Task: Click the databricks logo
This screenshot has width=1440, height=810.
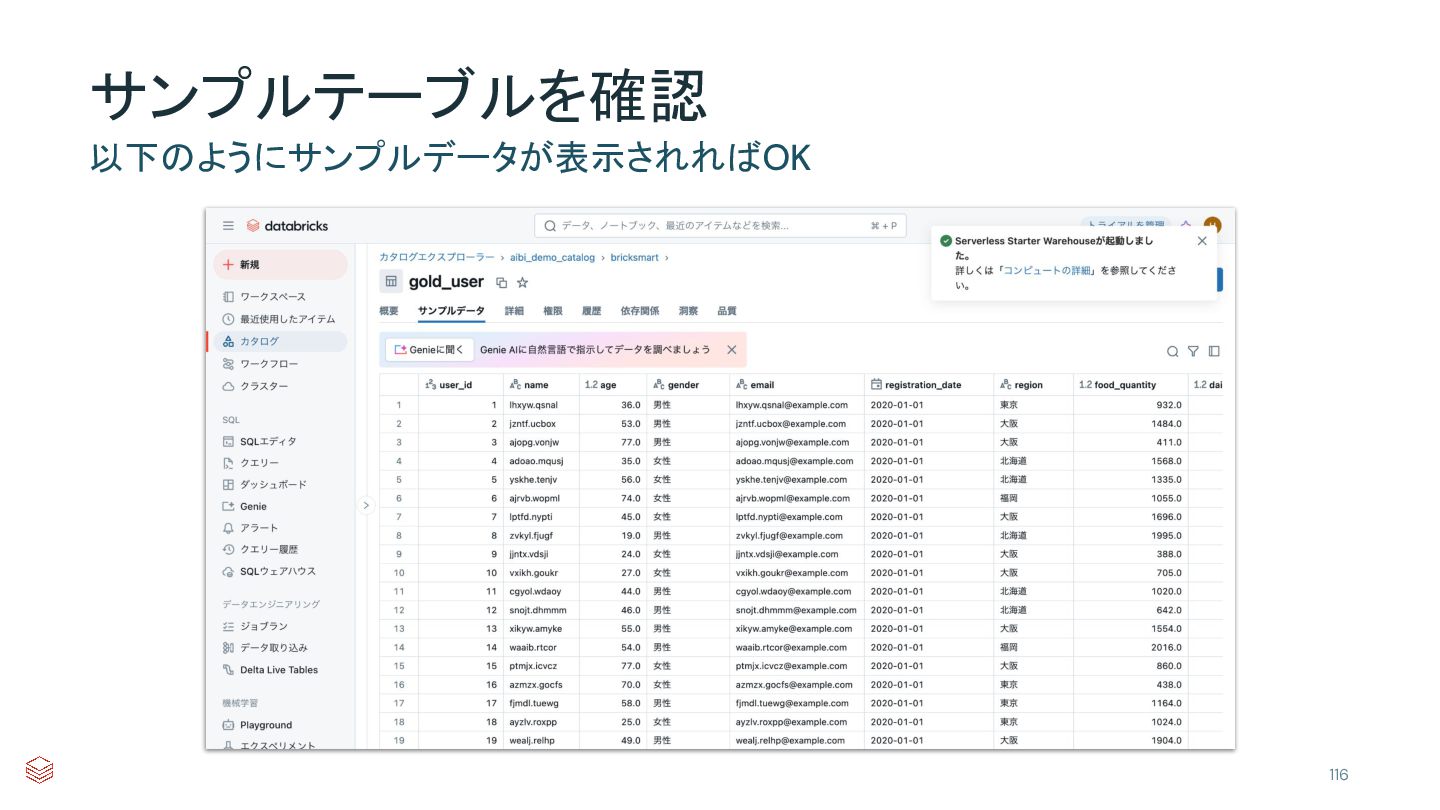Action: (x=287, y=226)
